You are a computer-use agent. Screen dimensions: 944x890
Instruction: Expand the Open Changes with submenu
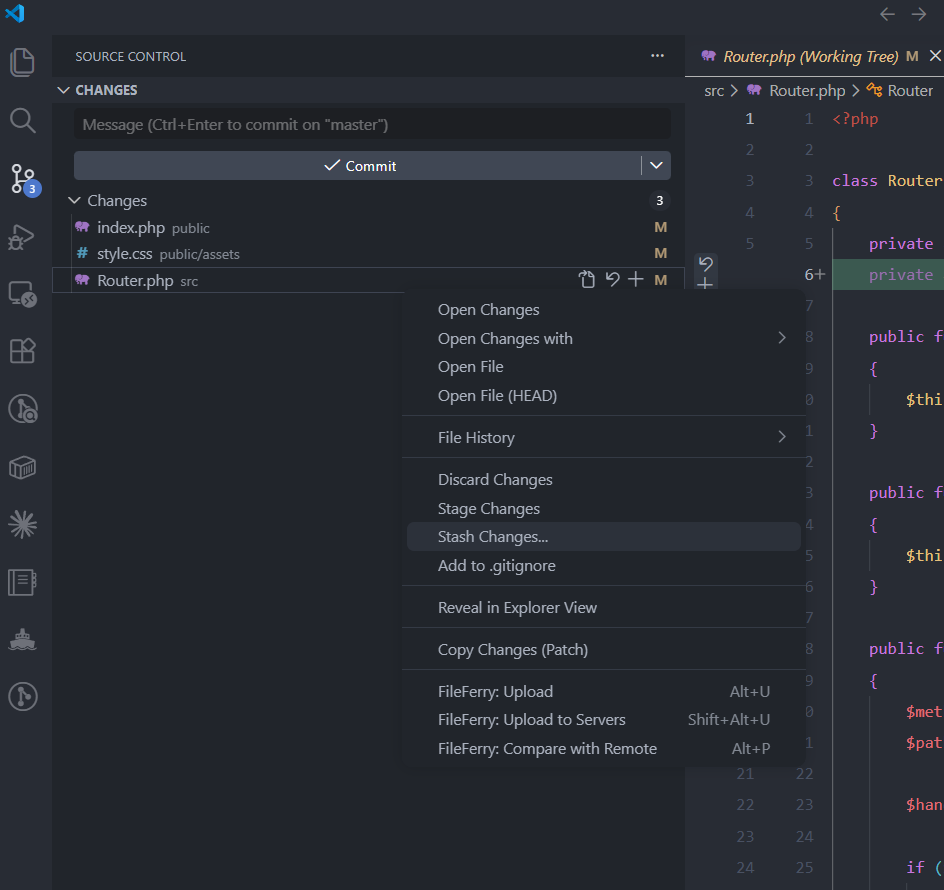pyautogui.click(x=782, y=338)
